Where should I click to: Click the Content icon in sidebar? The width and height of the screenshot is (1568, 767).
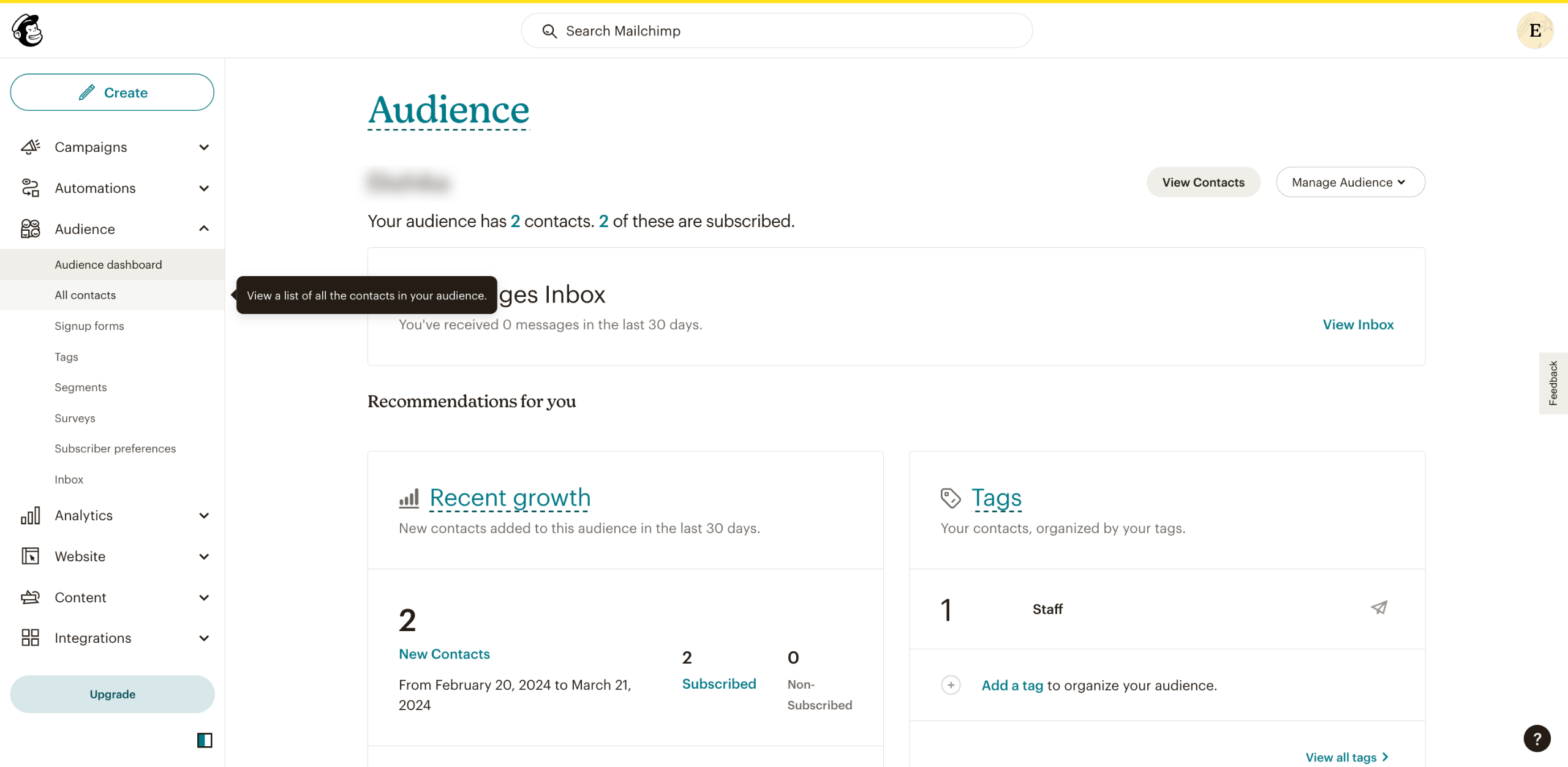click(31, 597)
